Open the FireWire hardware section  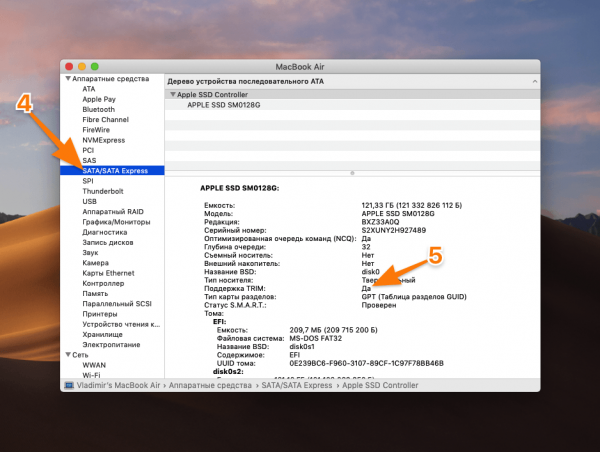(x=96, y=130)
